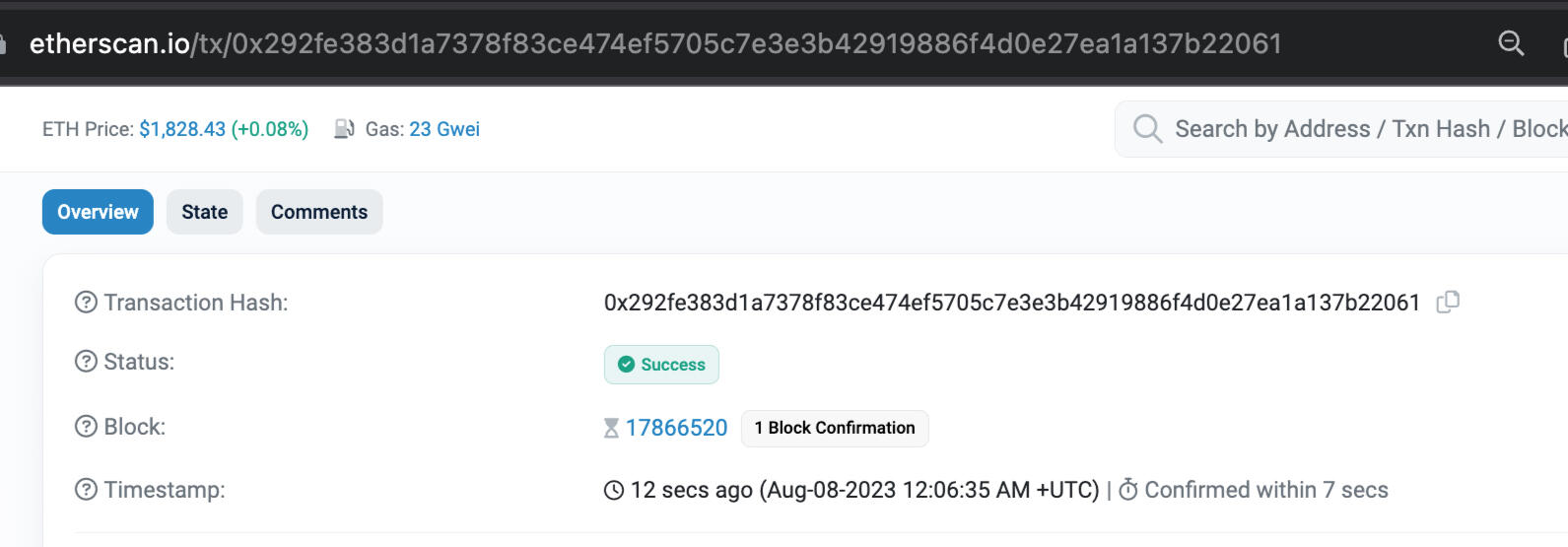Select the Overview tab
The height and width of the screenshot is (547, 1568).
[x=98, y=212]
